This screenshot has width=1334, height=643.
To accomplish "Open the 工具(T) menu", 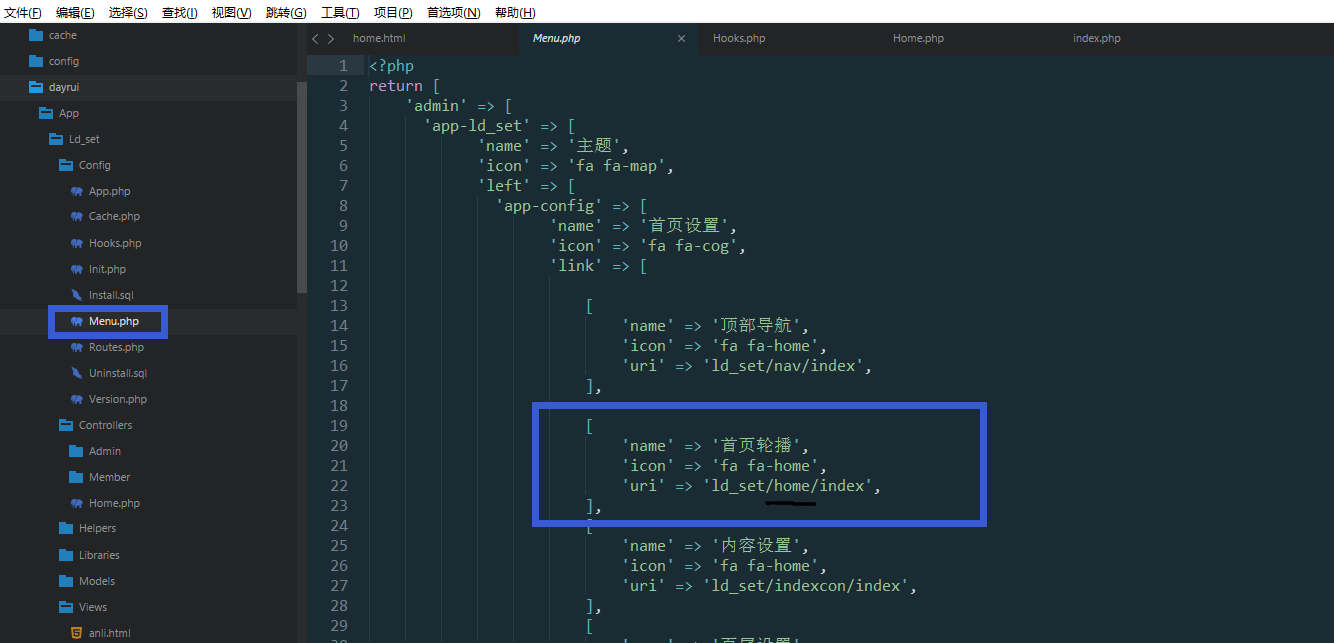I will (x=340, y=13).
